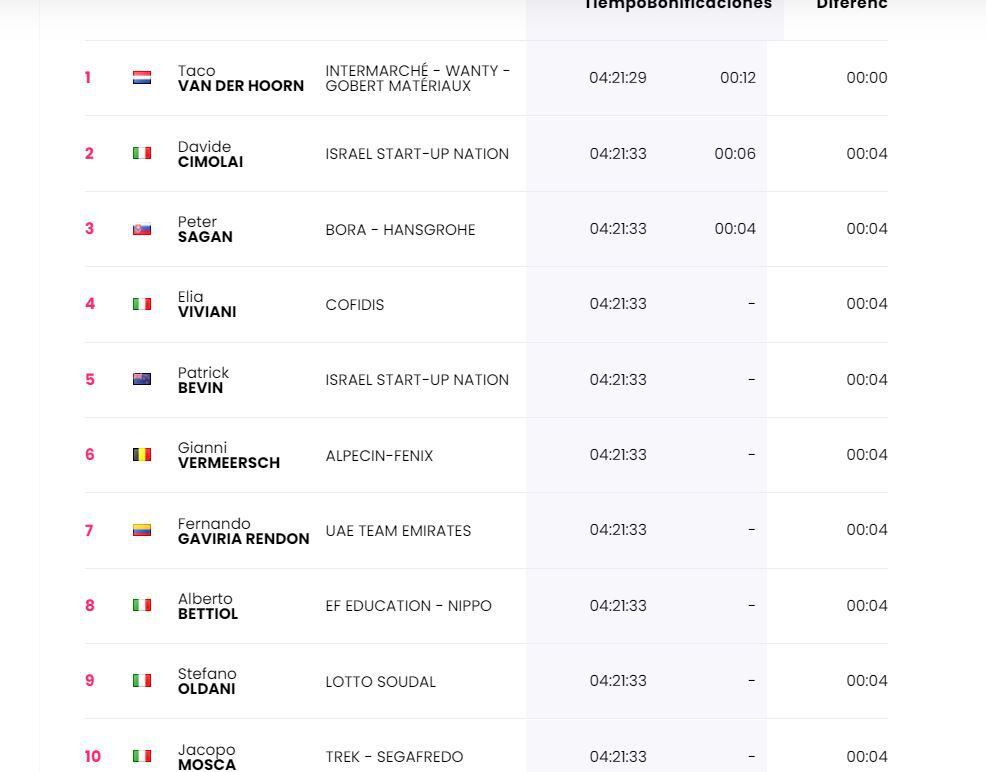Open Peter Sagan's rider name link
This screenshot has height=772, width=986.
[x=205, y=230]
